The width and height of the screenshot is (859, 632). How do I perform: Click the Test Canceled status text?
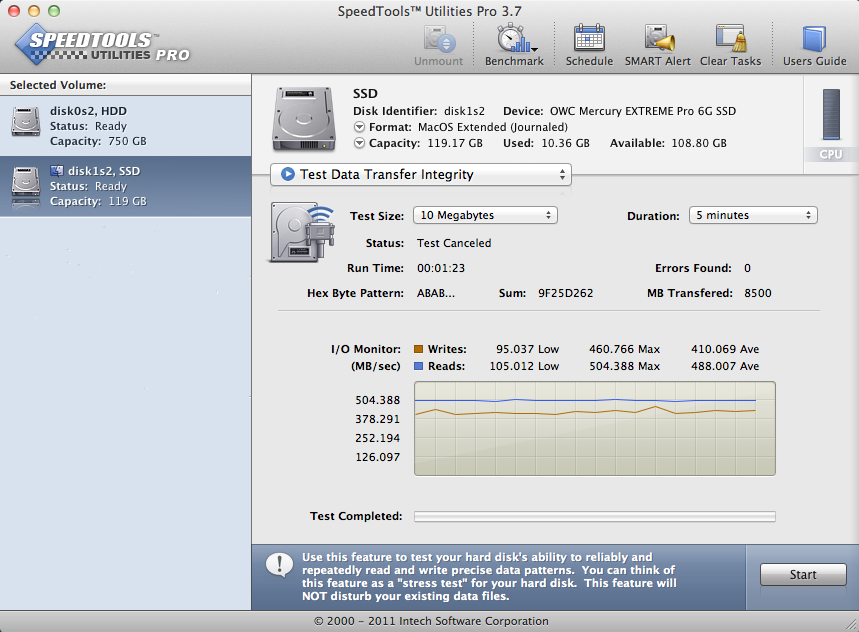tap(454, 243)
